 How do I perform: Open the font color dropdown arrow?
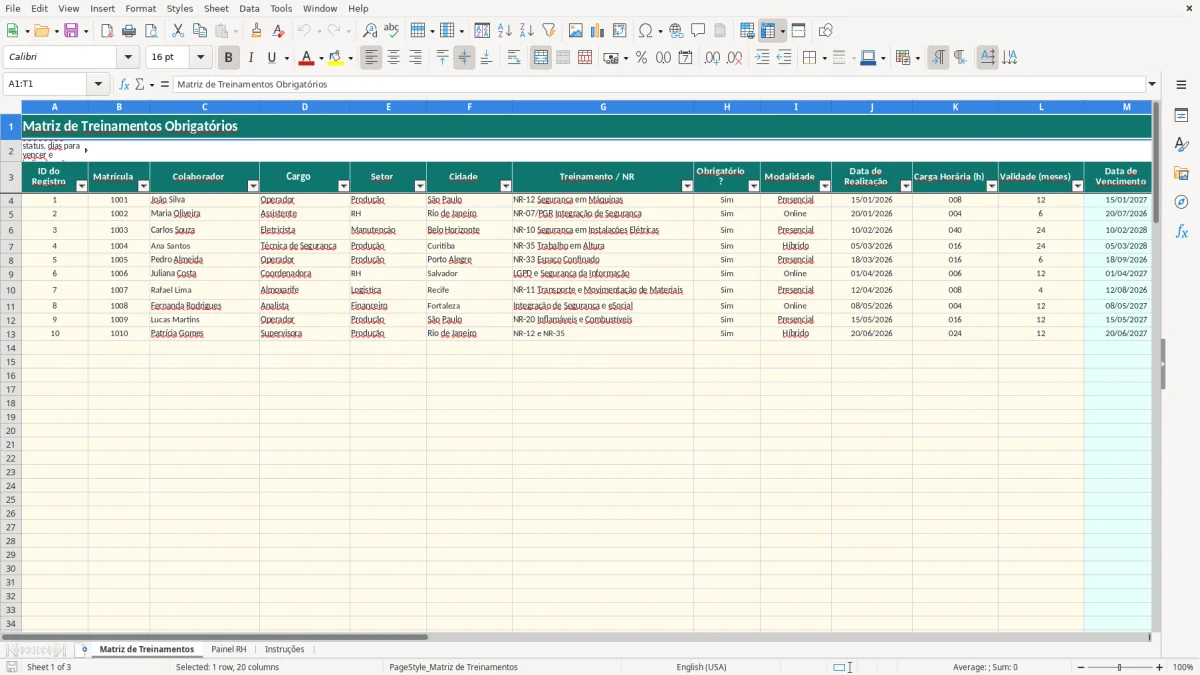click(x=321, y=58)
